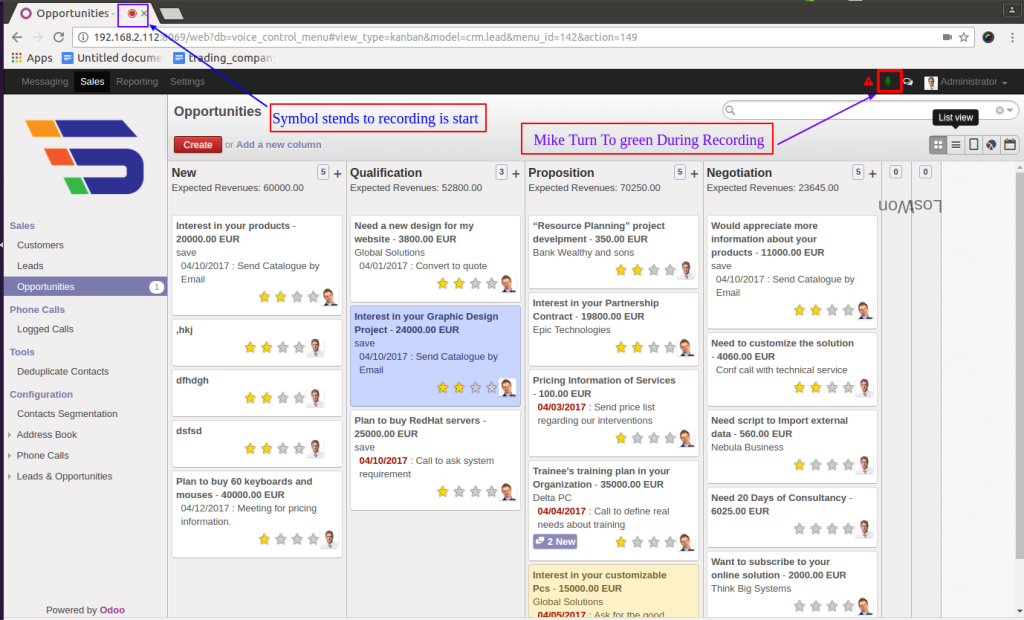The height and width of the screenshot is (620, 1024).
Task: Open the chat conversations icon
Action: (x=908, y=82)
